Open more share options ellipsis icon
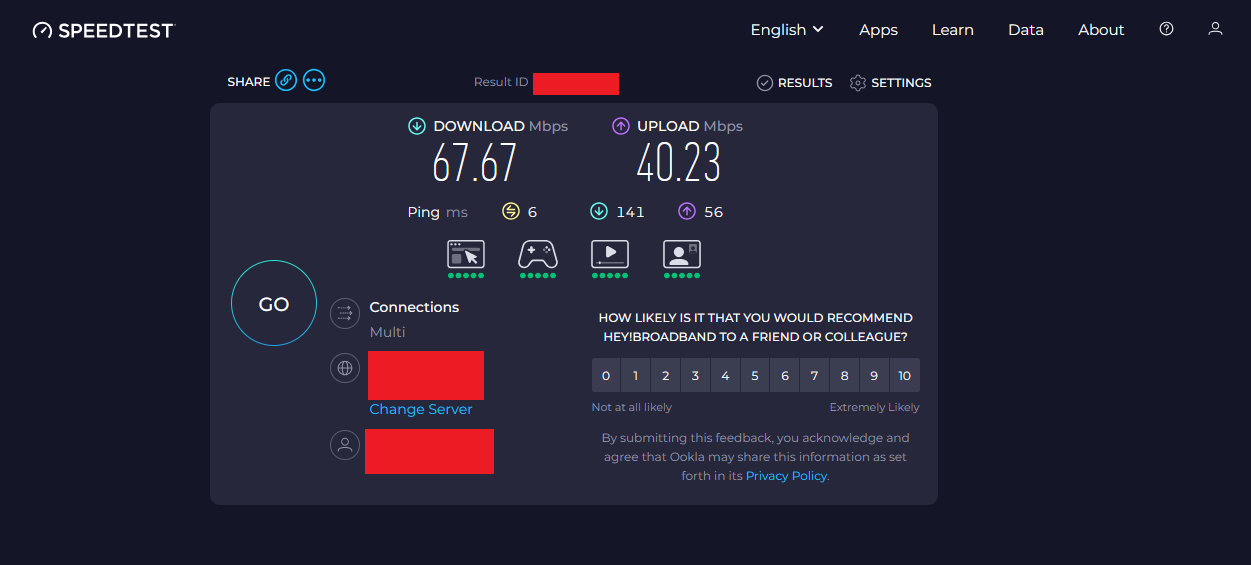The image size is (1251, 565). pos(314,80)
